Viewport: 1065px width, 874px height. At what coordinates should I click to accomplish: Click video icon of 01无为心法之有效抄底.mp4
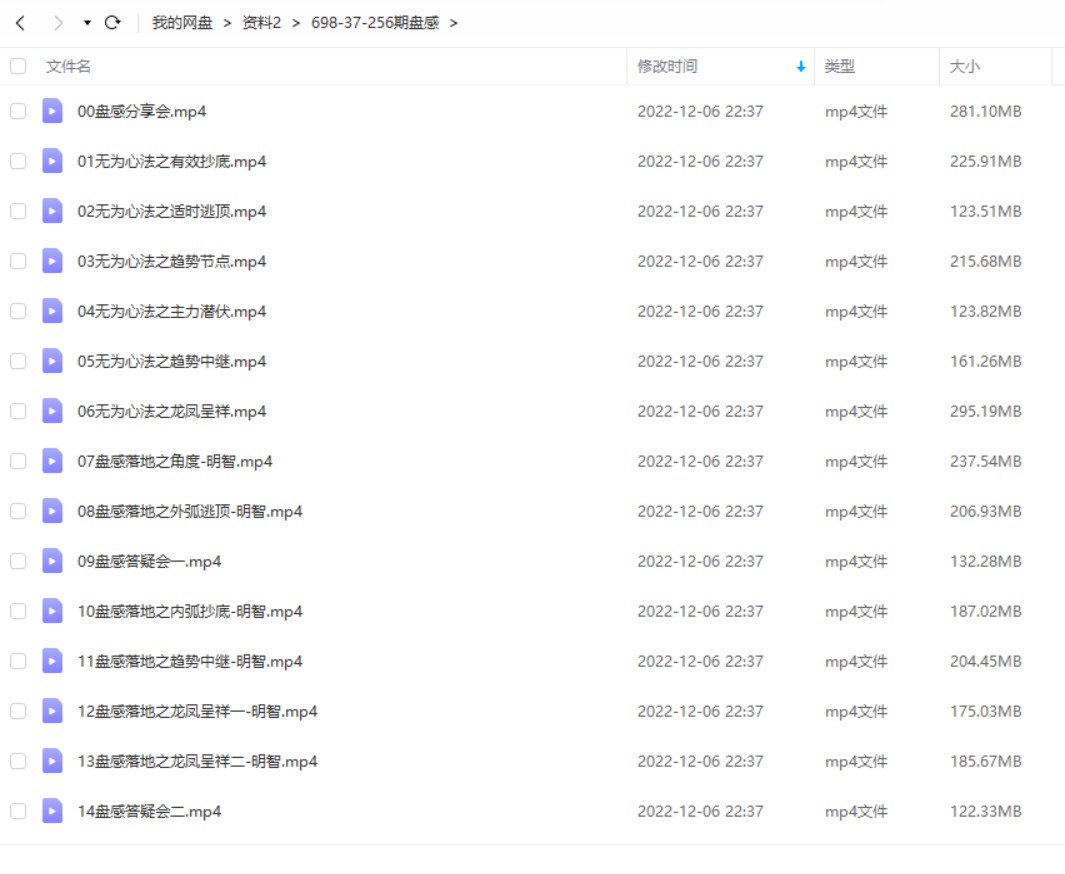(52, 162)
